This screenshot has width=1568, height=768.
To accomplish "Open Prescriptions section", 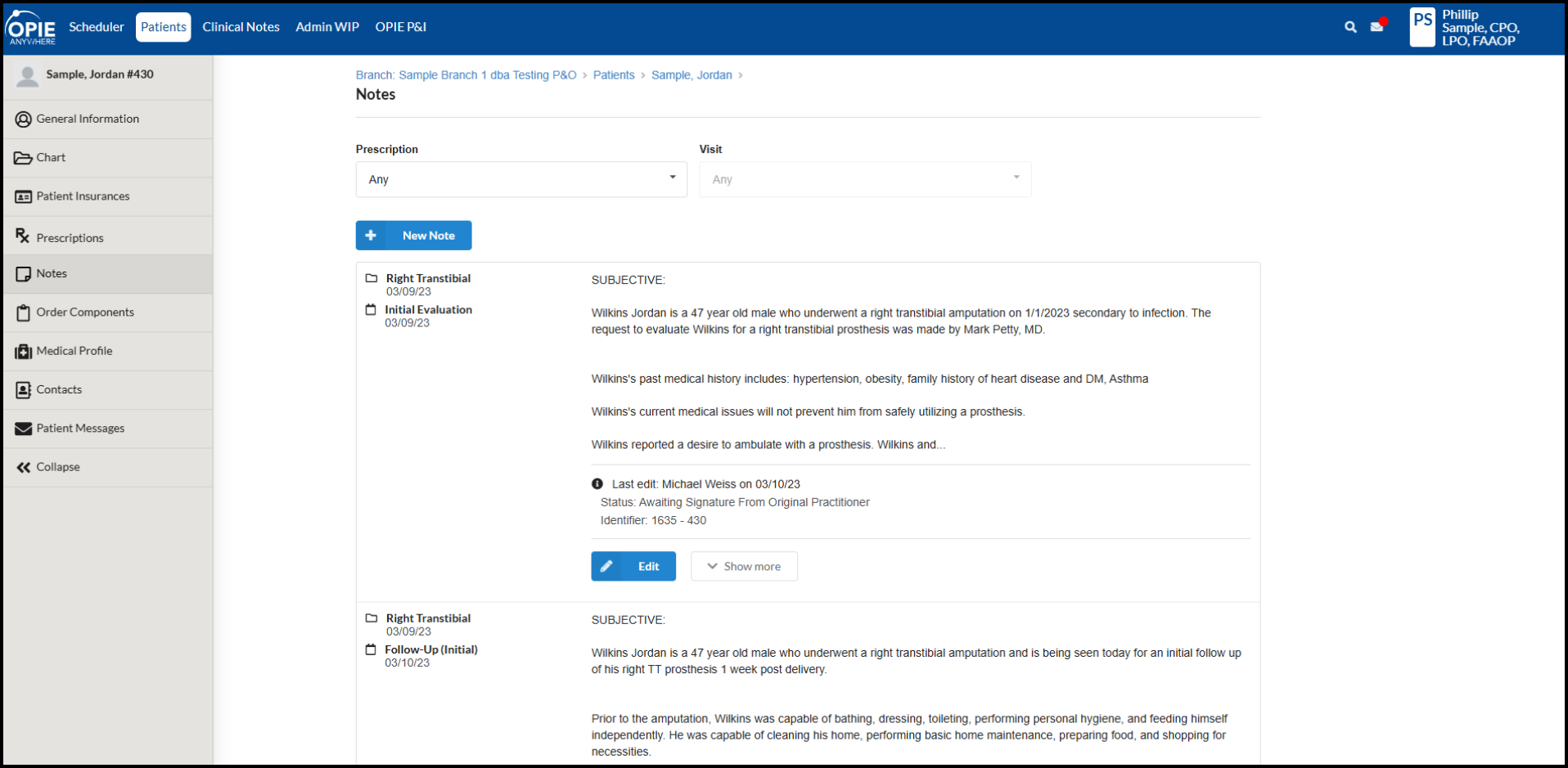I will click(108, 236).
